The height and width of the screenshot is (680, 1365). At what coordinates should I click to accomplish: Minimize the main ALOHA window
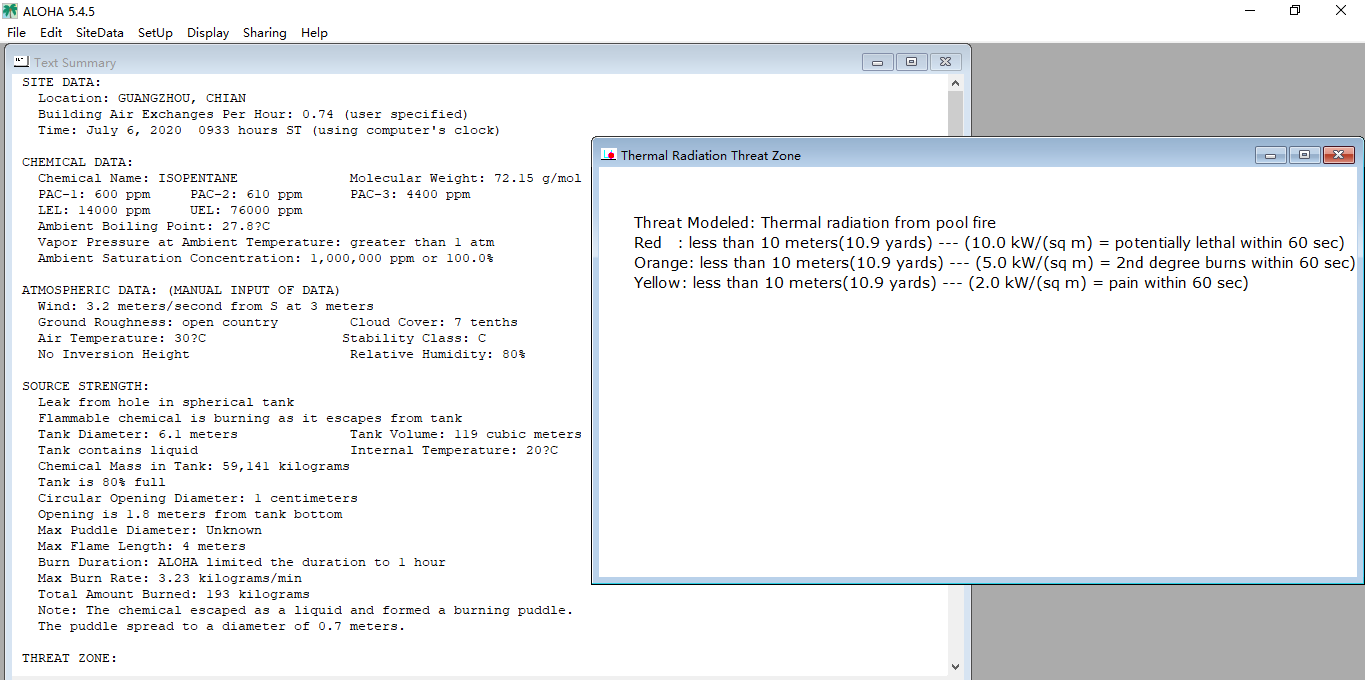(x=1250, y=11)
